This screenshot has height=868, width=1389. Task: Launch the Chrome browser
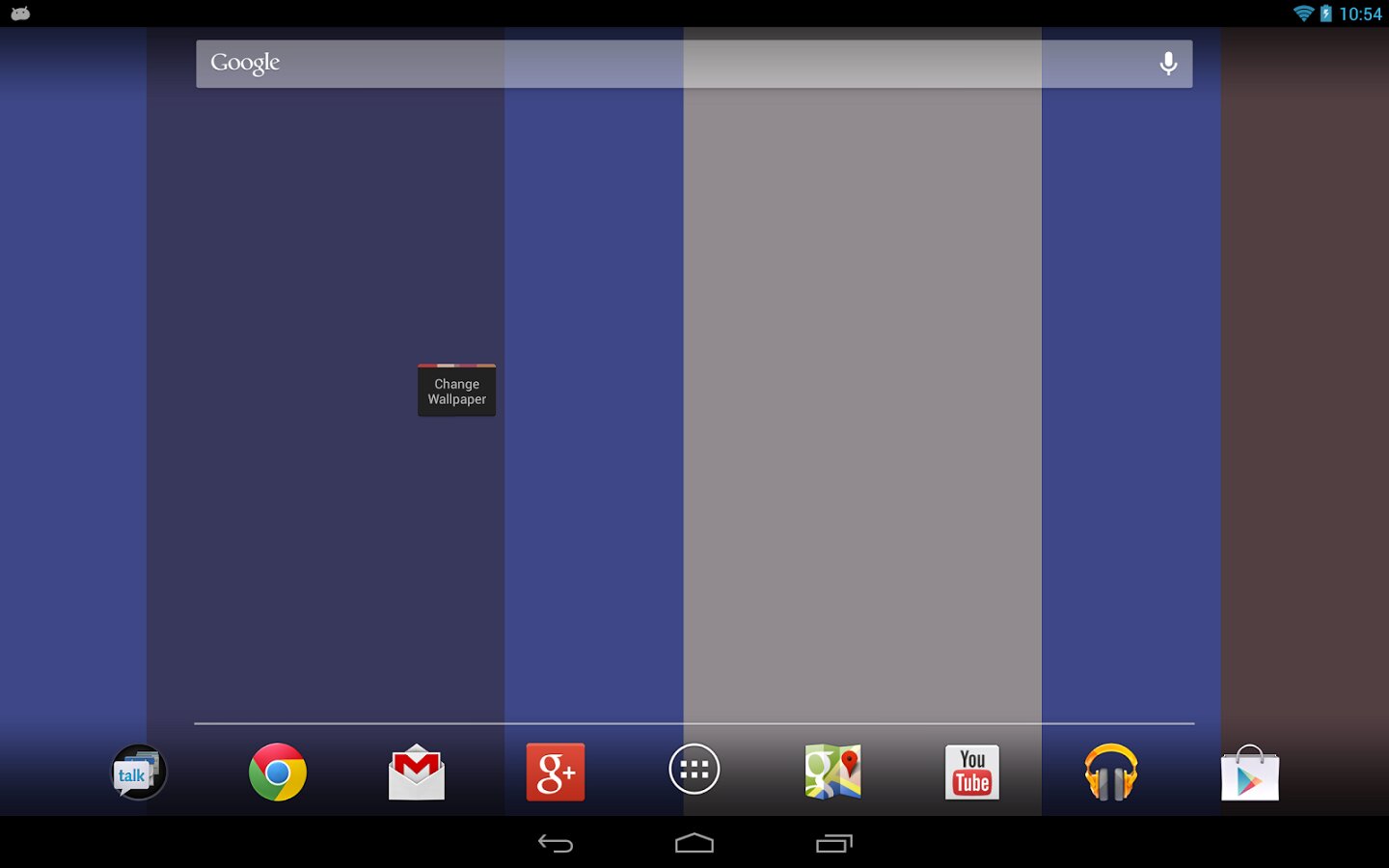(x=278, y=772)
